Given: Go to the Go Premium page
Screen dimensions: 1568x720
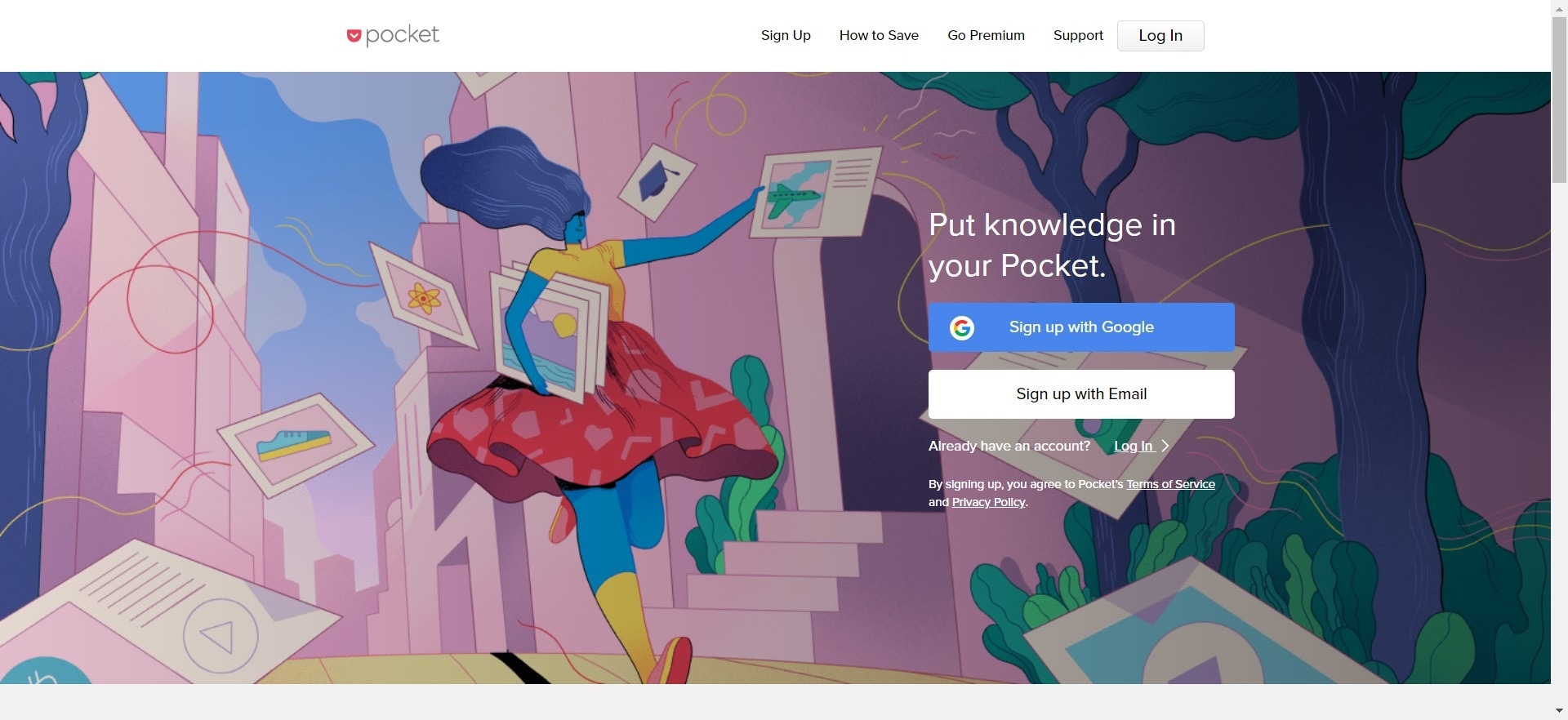Looking at the screenshot, I should pyautogui.click(x=986, y=35).
